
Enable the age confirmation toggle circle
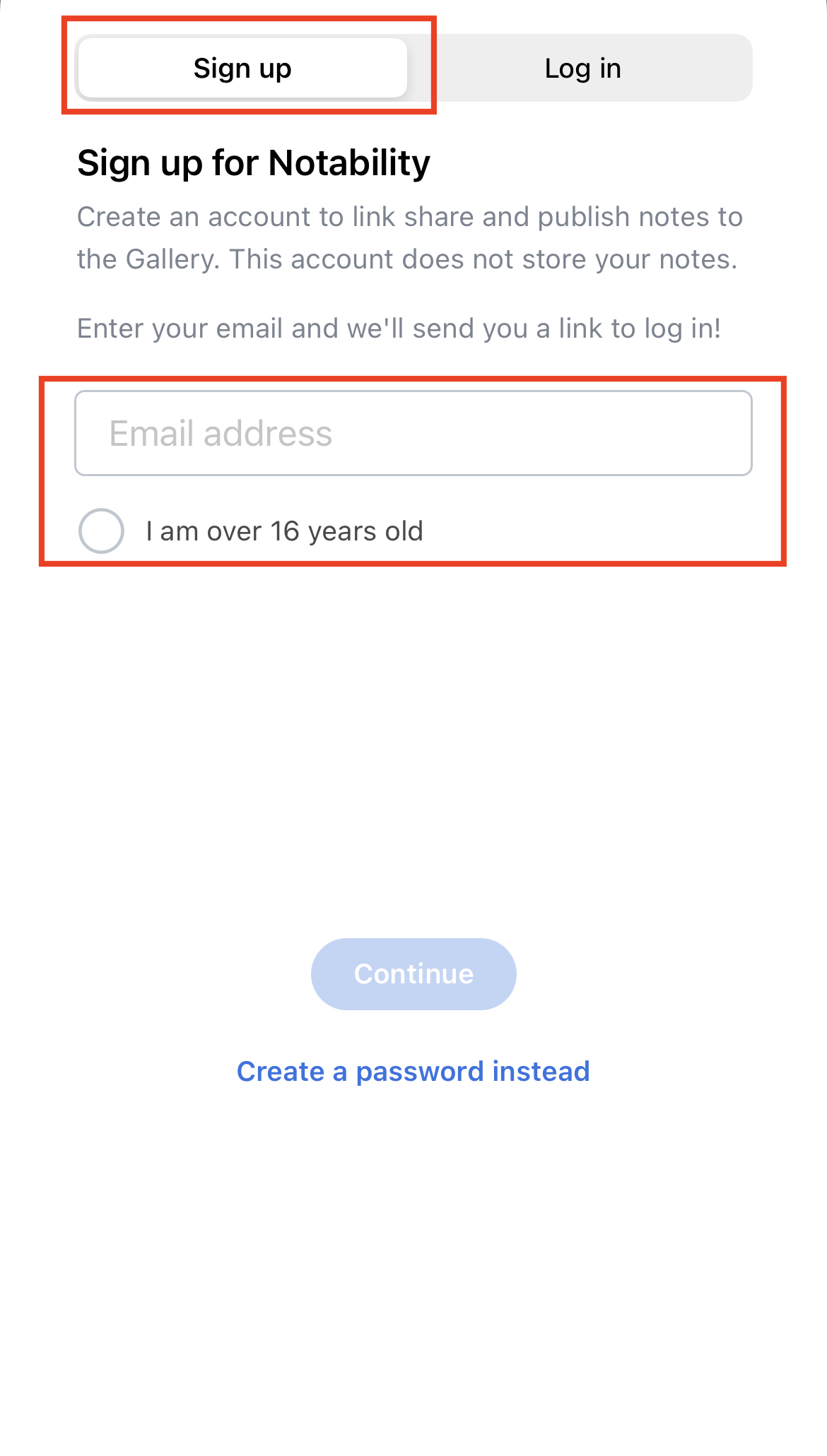click(x=101, y=531)
